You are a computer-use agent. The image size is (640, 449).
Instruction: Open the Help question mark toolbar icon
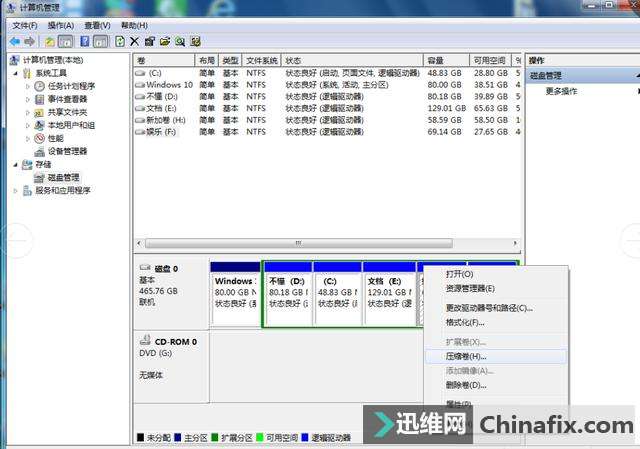[x=84, y=42]
